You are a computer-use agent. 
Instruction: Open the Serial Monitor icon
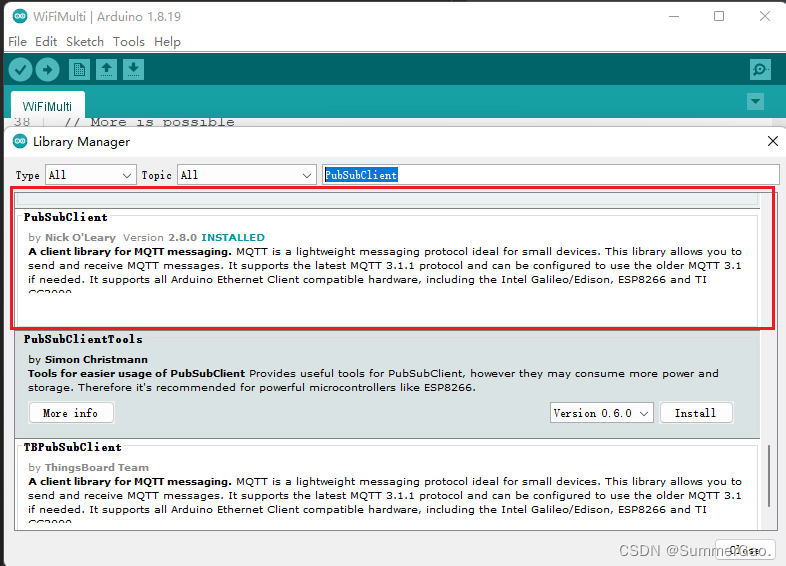(760, 70)
